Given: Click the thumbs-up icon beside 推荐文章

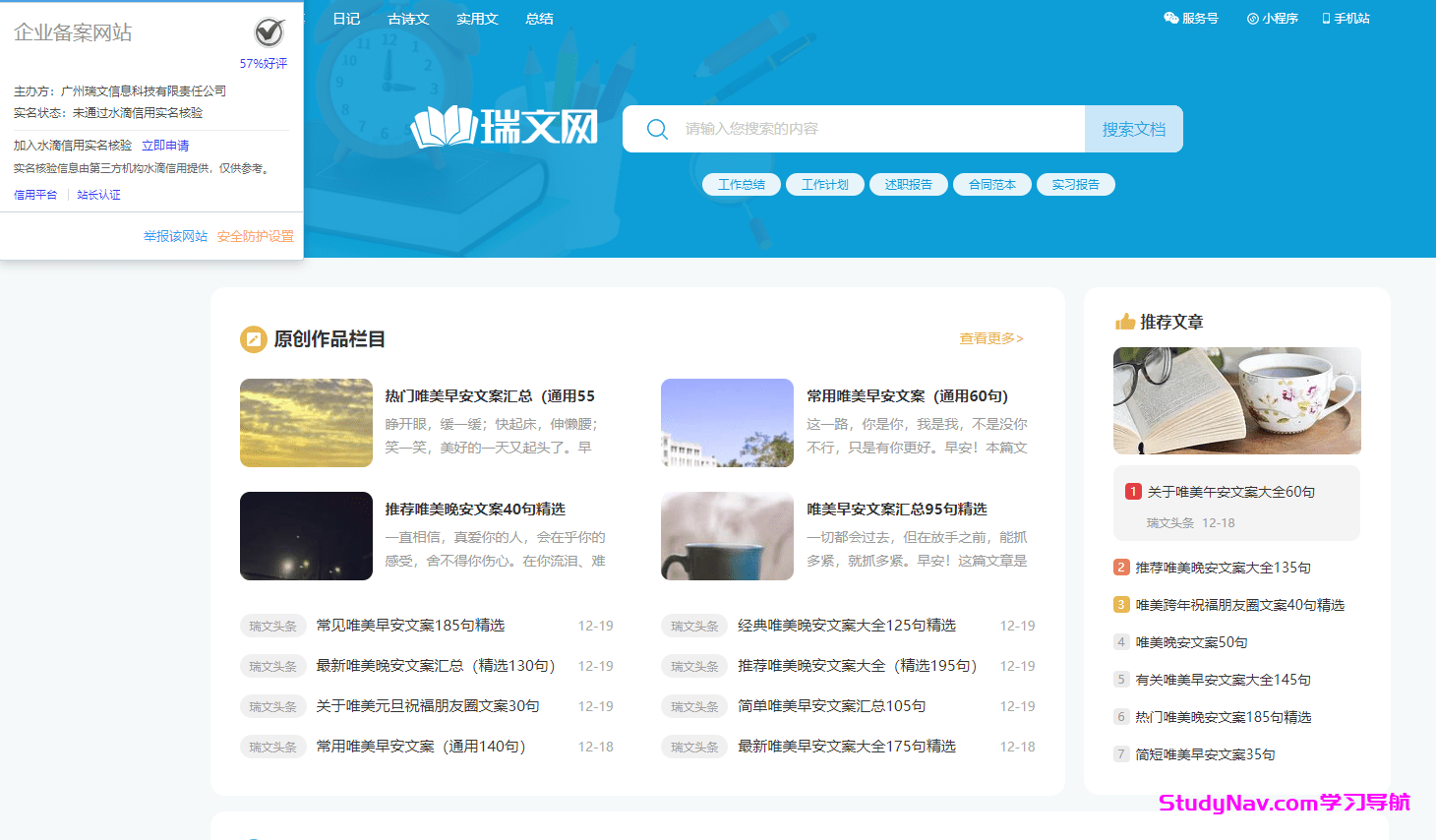Looking at the screenshot, I should [1123, 321].
